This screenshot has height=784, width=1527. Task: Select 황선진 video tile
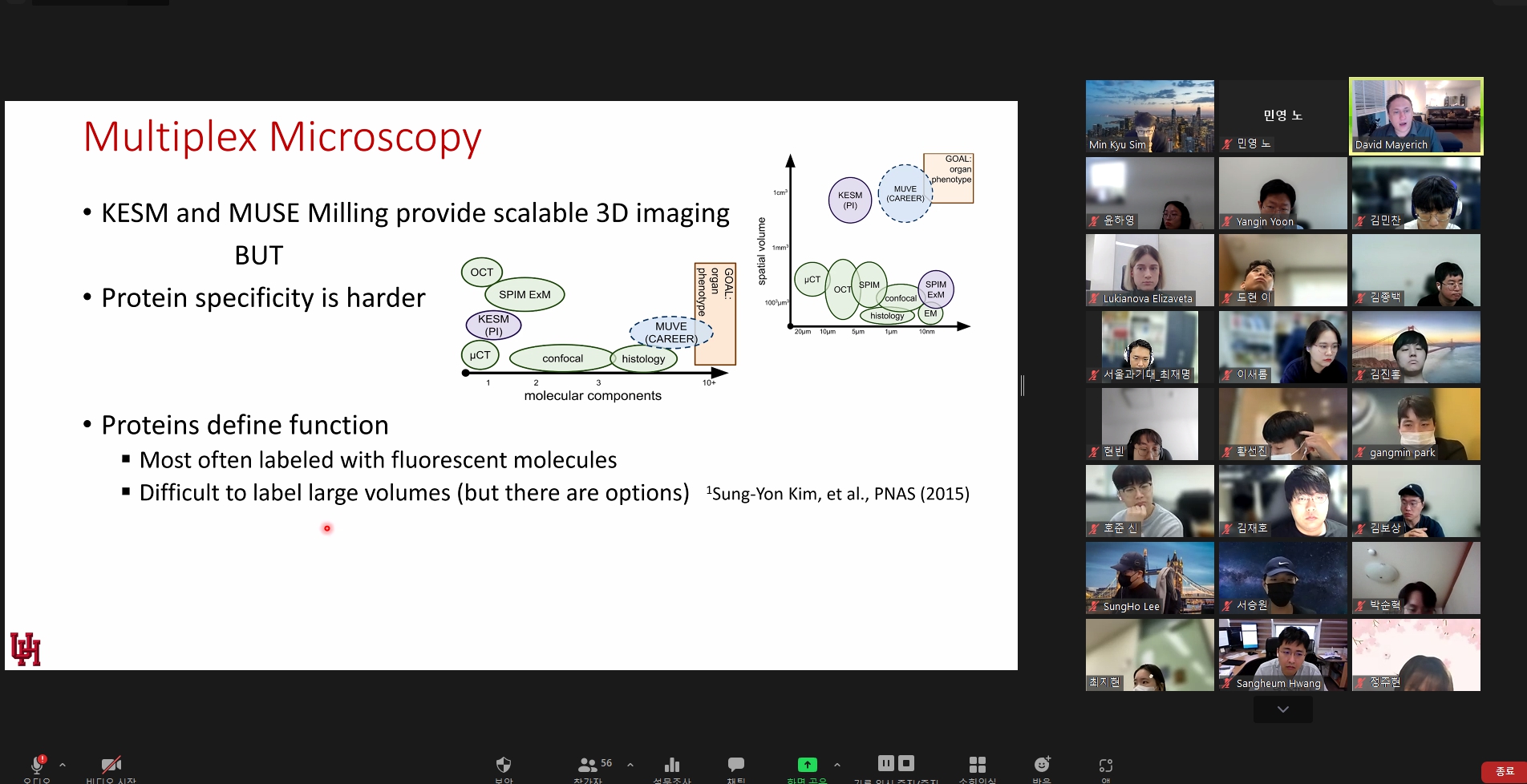click(x=1283, y=424)
